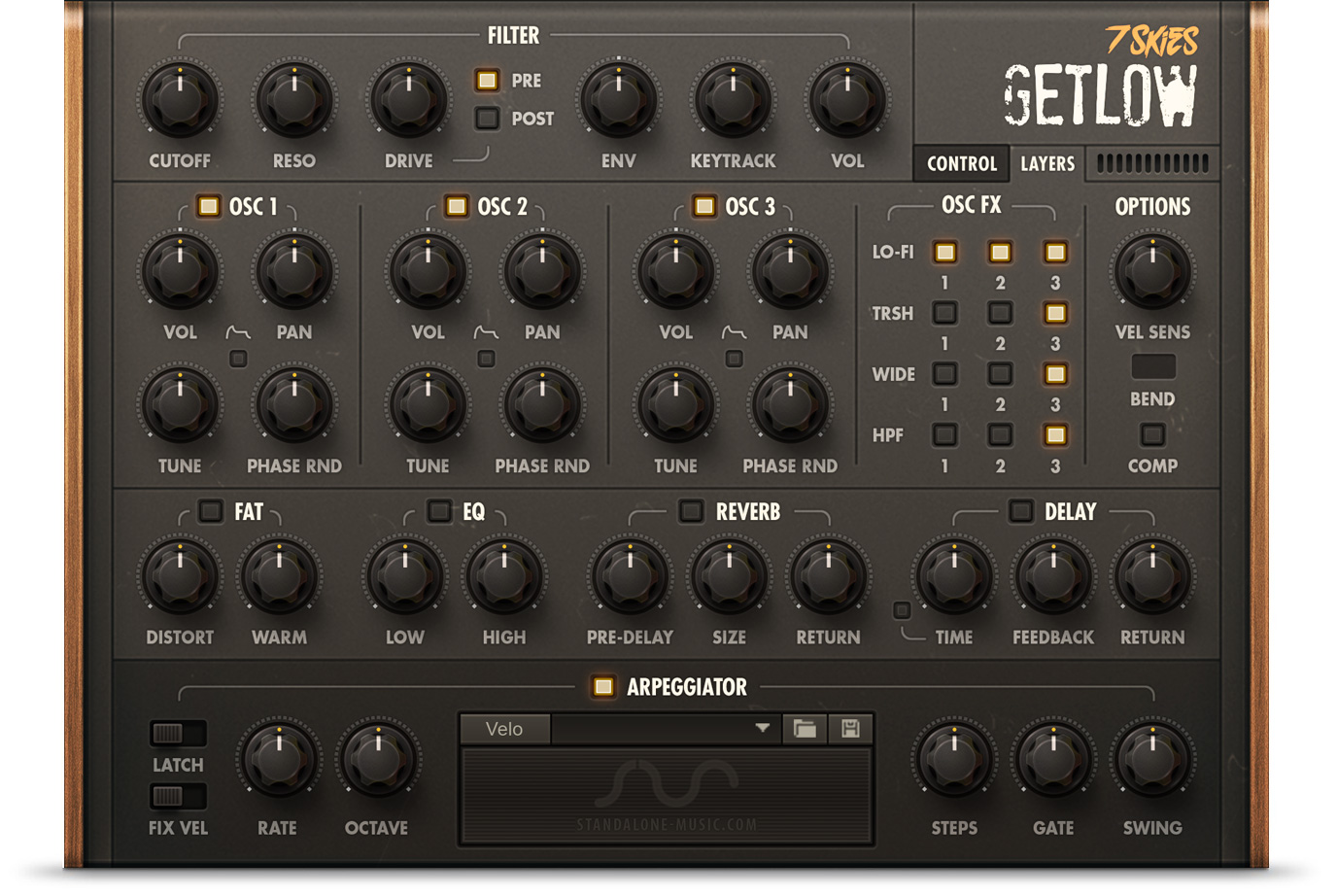Viewport: 1337px width, 896px height.
Task: Click the OSC 1 PHASE RND knob
Action: 294,405
